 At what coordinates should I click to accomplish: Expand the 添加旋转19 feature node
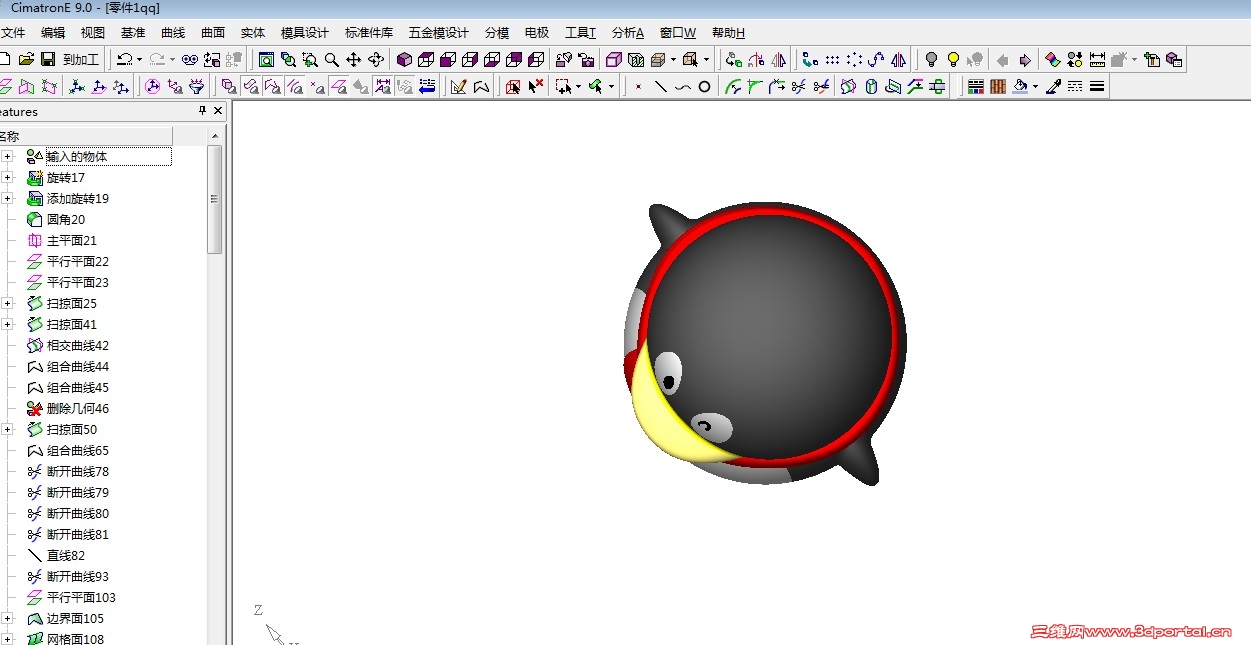coord(7,199)
